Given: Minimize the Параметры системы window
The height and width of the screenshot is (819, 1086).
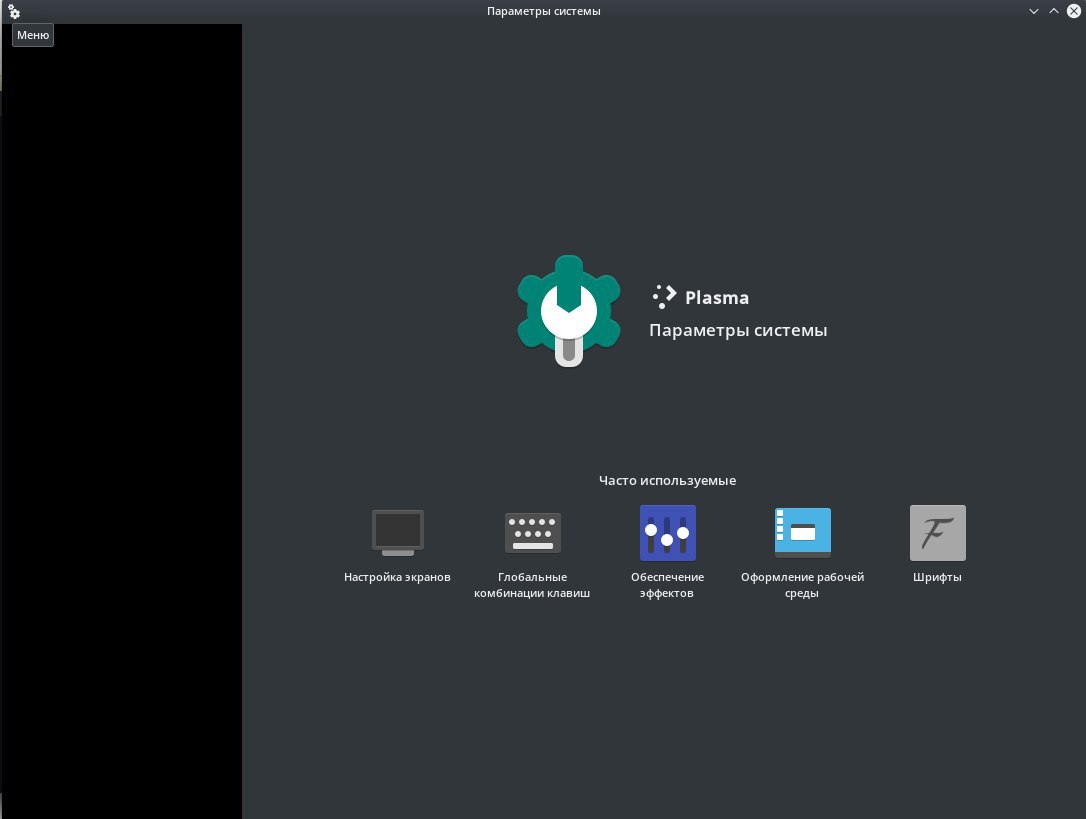Looking at the screenshot, I should (x=1033, y=11).
